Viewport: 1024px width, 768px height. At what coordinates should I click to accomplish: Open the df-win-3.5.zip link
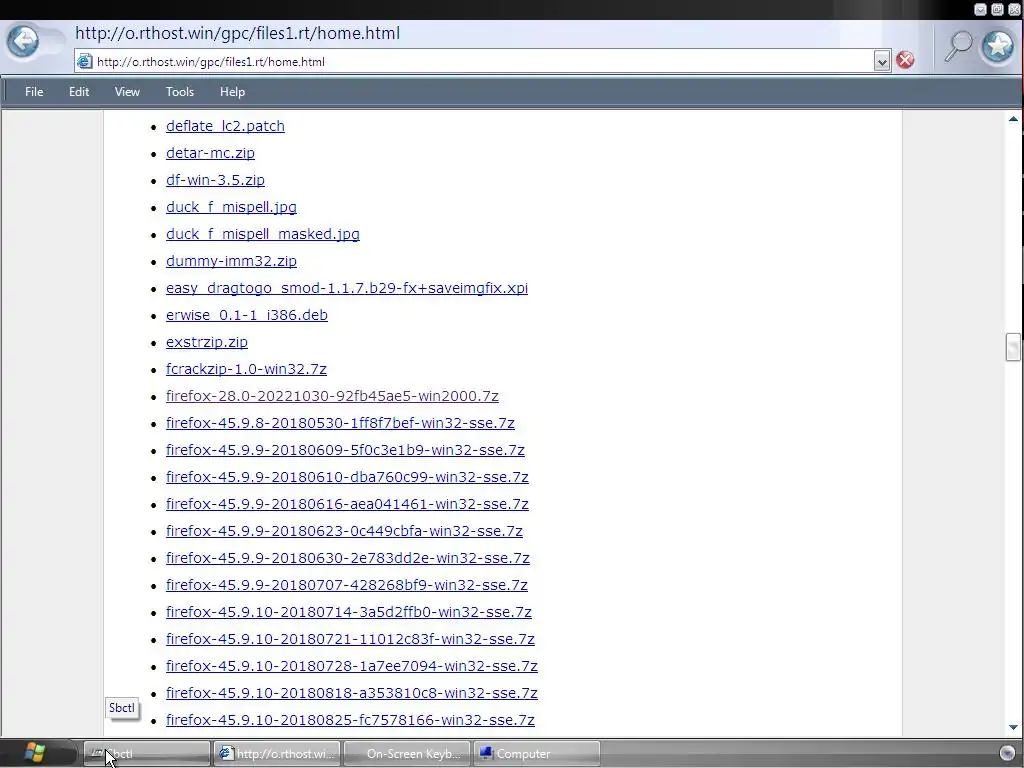pyautogui.click(x=216, y=180)
